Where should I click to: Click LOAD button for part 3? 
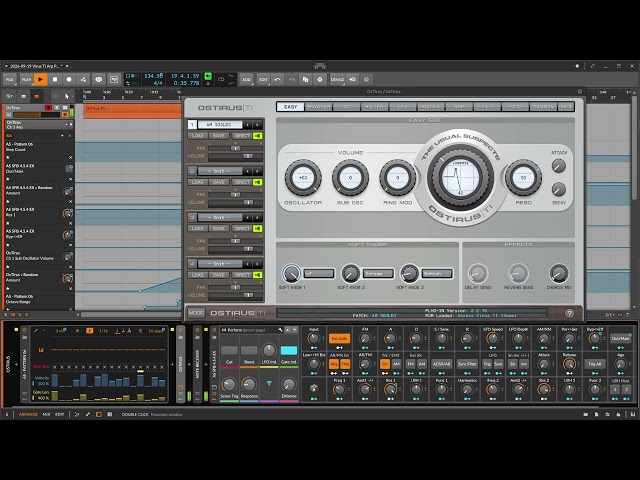click(198, 229)
